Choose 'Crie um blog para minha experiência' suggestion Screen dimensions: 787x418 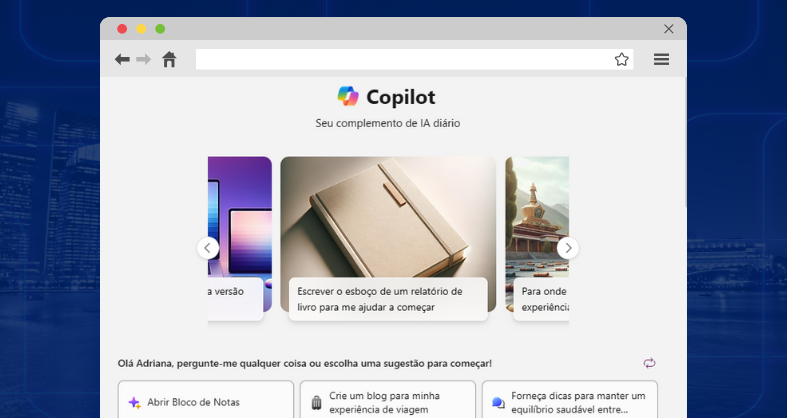pyautogui.click(x=388, y=399)
